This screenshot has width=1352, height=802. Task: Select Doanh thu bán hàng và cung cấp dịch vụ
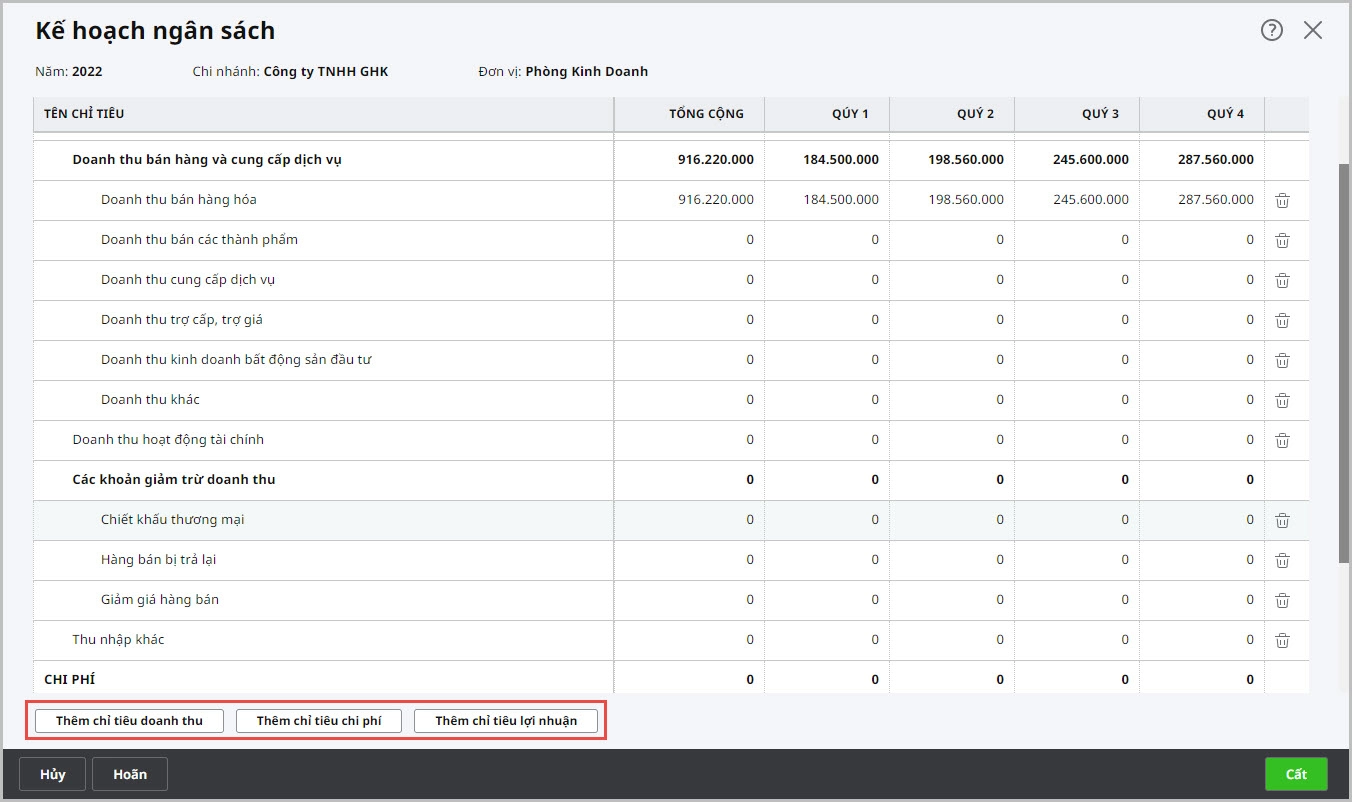(x=207, y=160)
